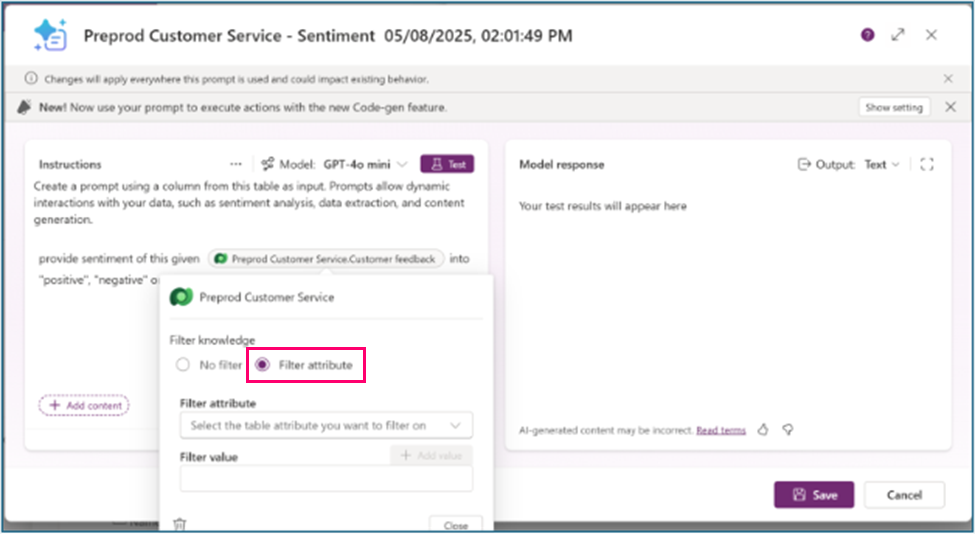Image resolution: width=975 pixels, height=534 pixels.
Task: Click the info icon beside the changes warning
Action: [x=30, y=78]
